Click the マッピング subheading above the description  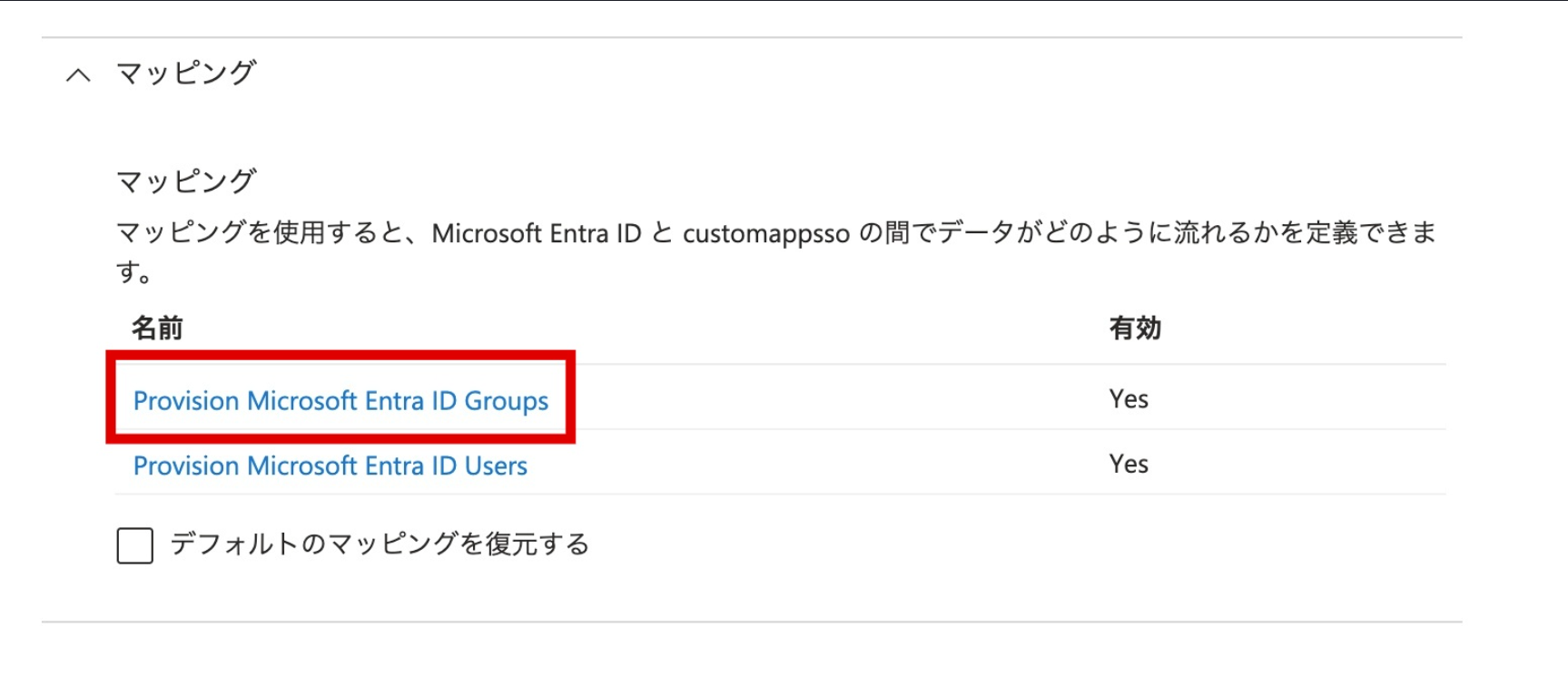click(x=186, y=181)
